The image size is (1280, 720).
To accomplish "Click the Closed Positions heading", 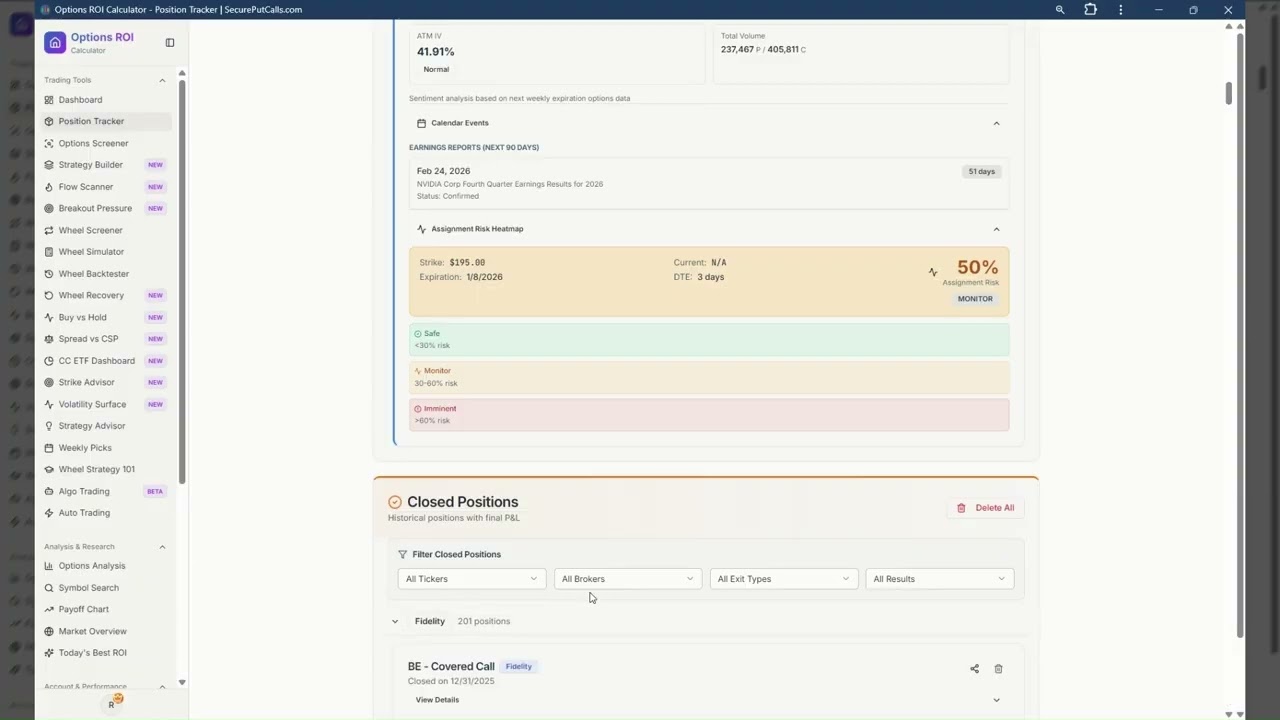I will pyautogui.click(x=462, y=502).
